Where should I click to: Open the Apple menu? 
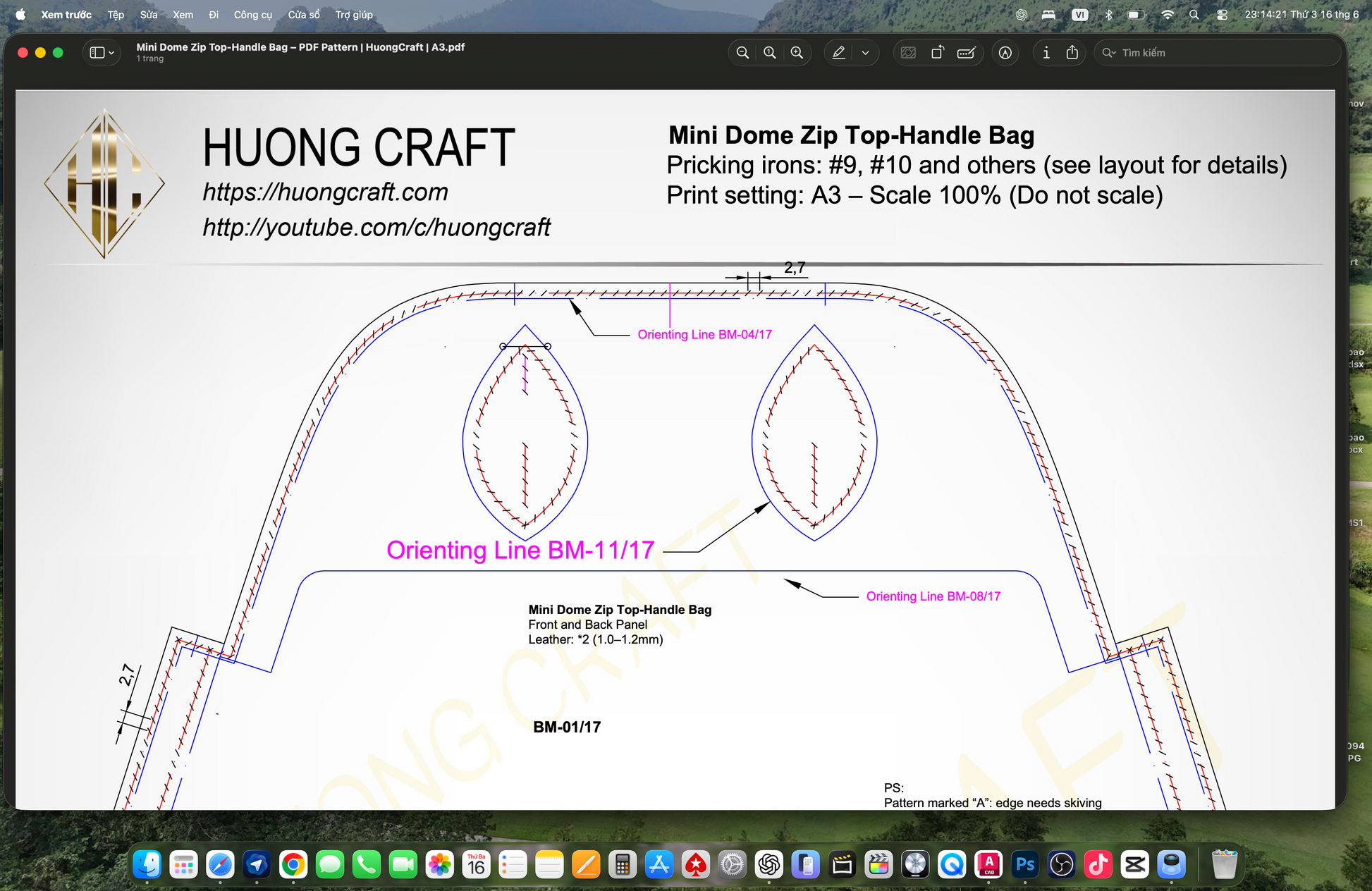(x=20, y=15)
